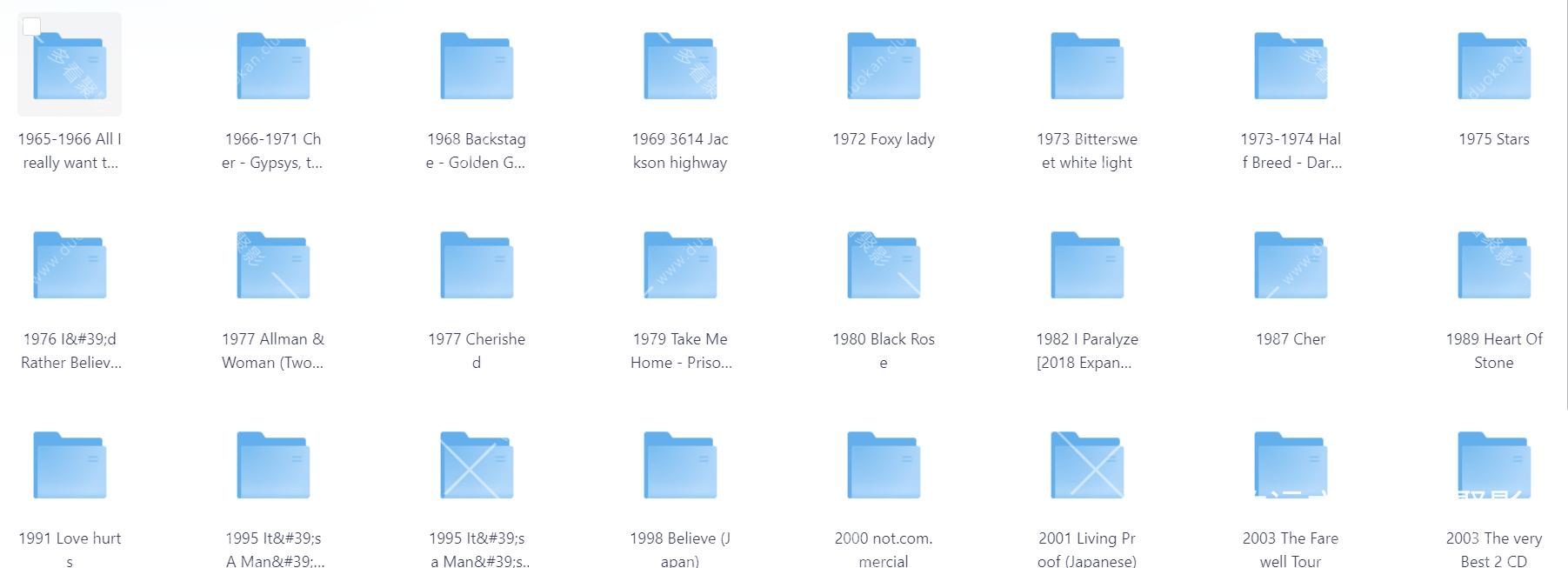Open the 1975 Stars folder icon

click(x=1494, y=66)
